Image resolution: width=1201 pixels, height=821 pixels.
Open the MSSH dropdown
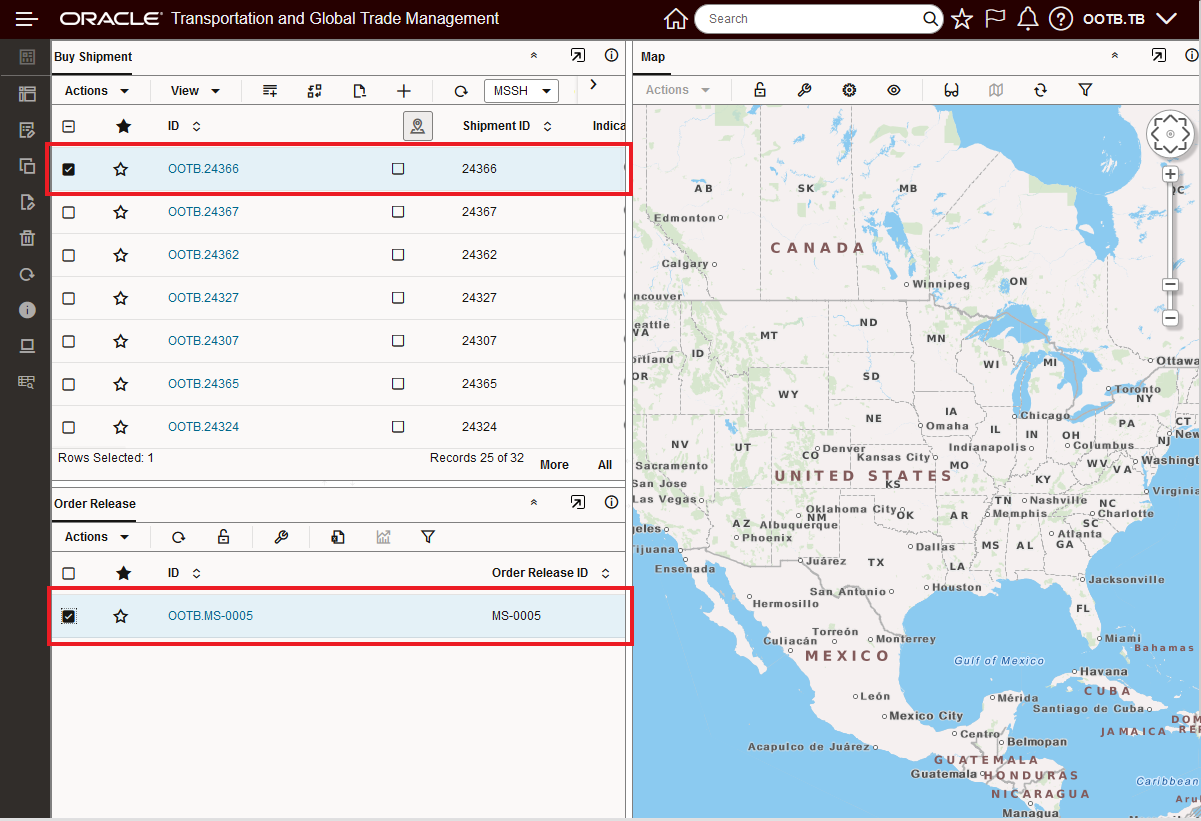[x=521, y=91]
